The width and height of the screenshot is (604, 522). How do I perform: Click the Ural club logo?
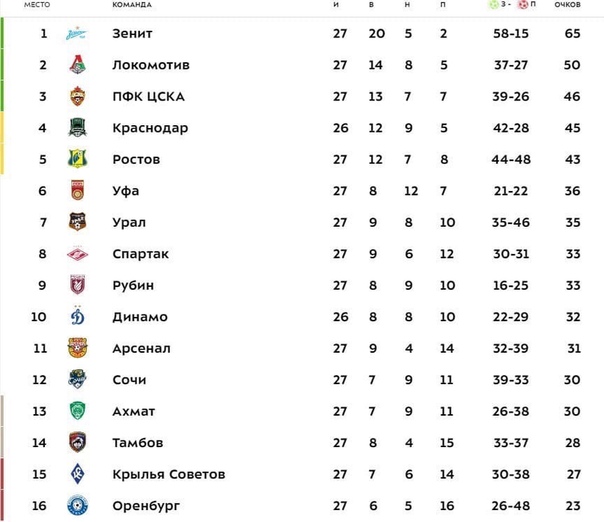coord(78,222)
